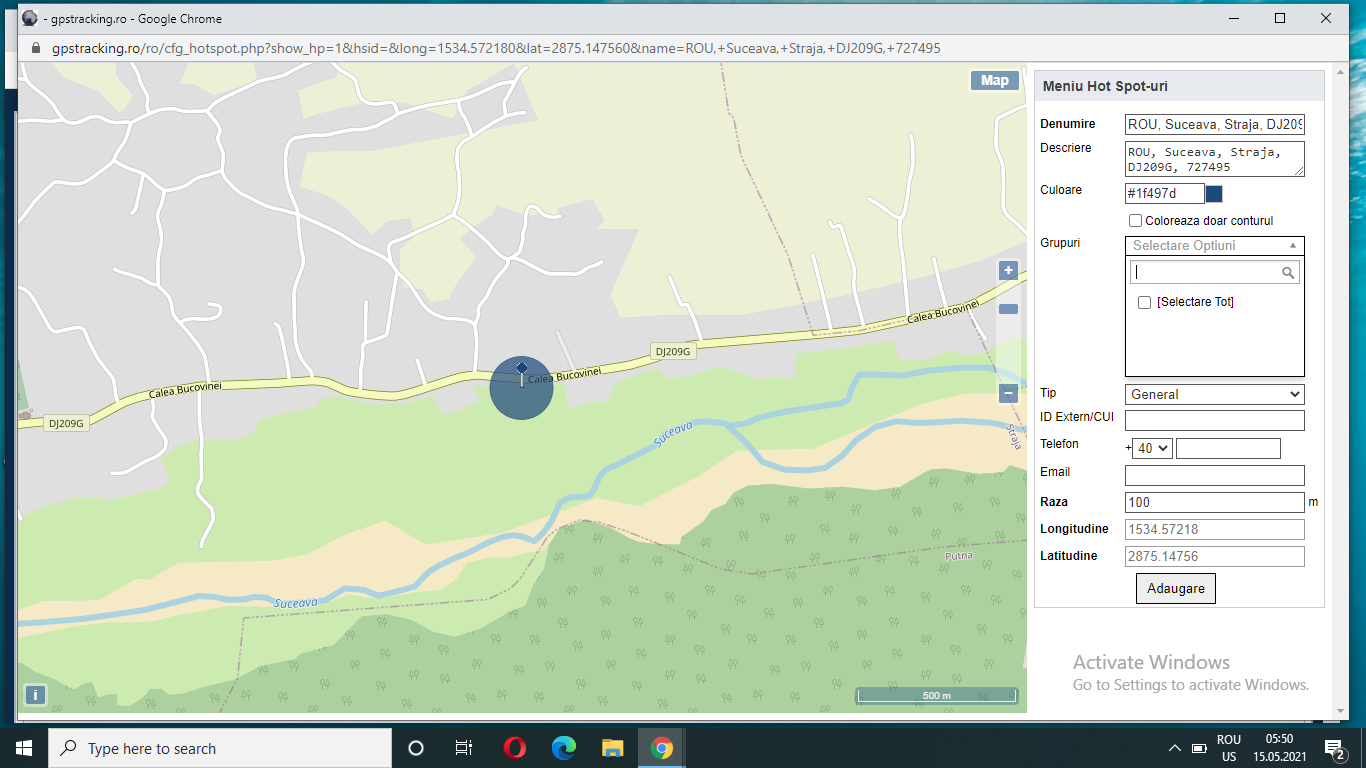Open the phone country code 40 dropdown
The image size is (1366, 768).
1152,448
